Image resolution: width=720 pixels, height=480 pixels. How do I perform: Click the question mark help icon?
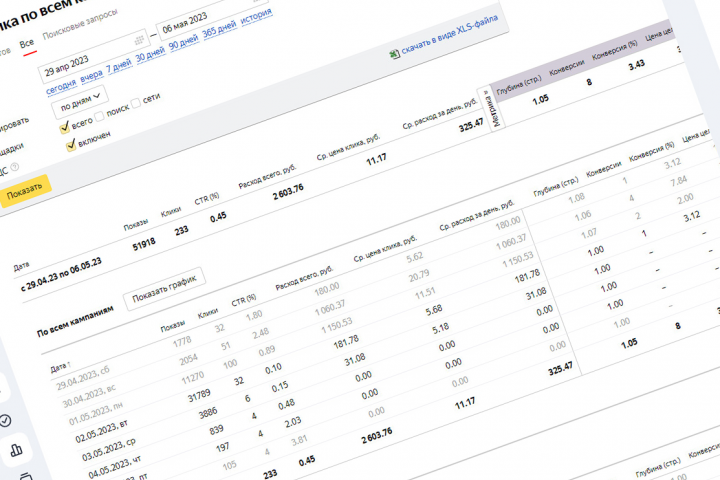click(15, 167)
